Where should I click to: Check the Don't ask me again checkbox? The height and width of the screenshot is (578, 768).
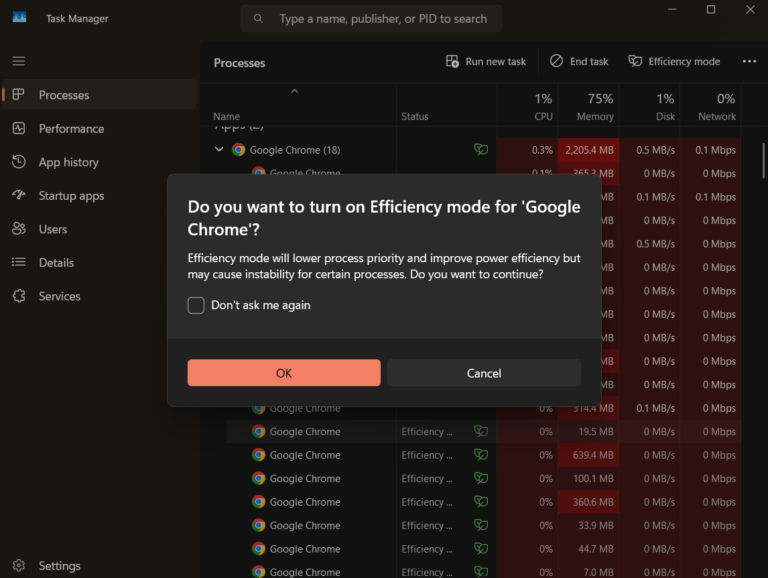(196, 305)
